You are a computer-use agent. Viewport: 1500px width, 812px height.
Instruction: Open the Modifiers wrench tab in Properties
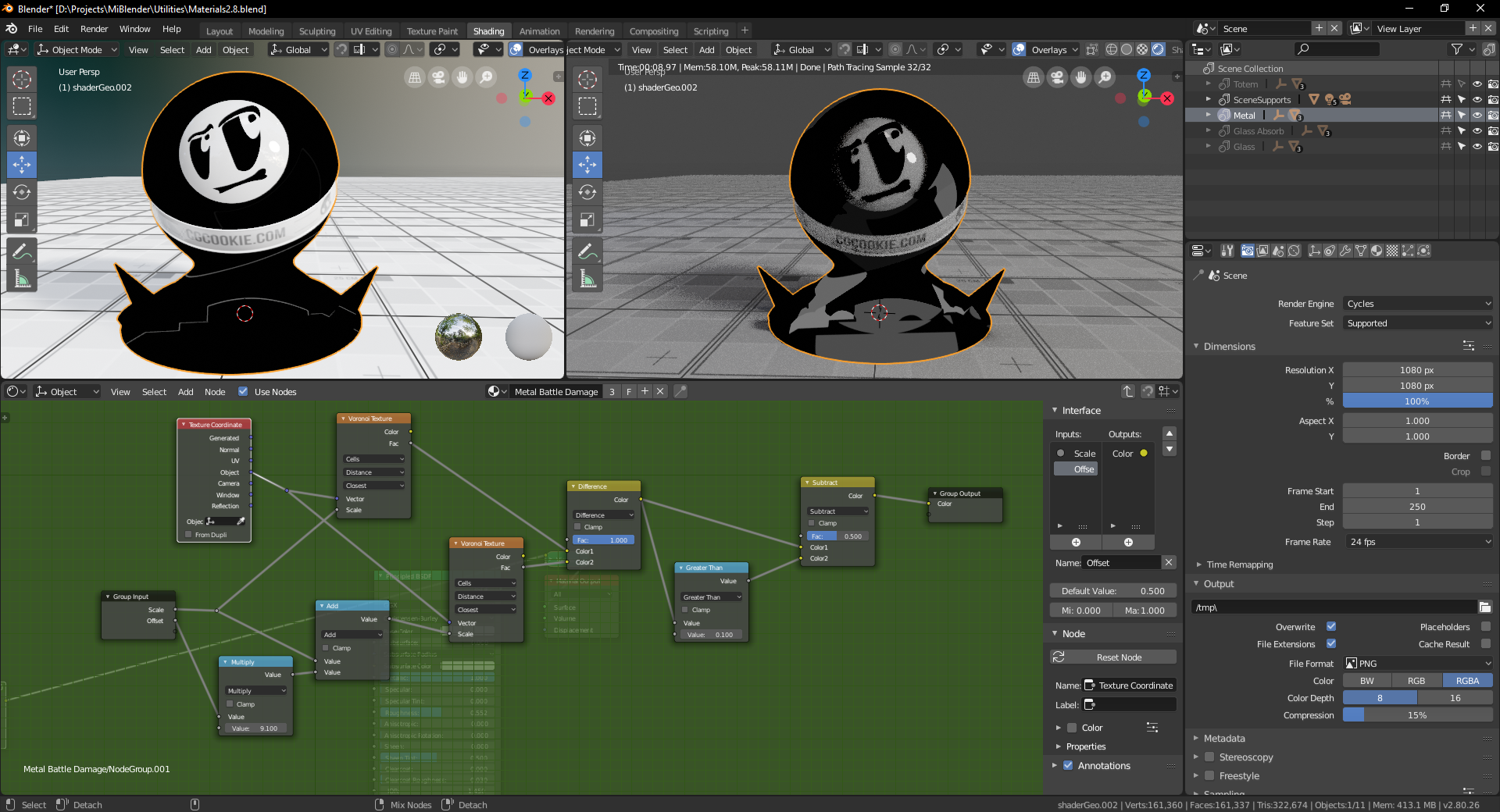pos(1345,251)
